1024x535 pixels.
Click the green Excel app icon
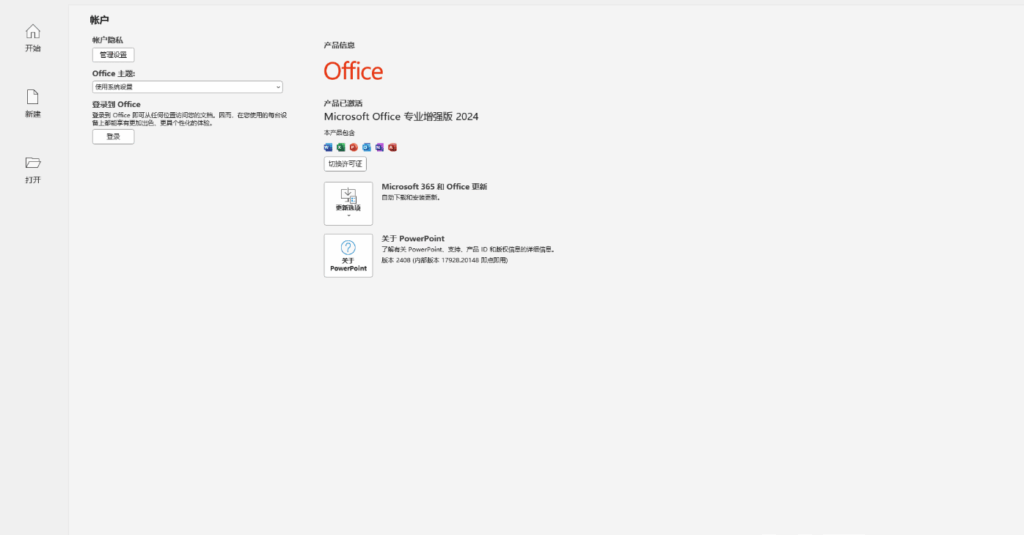click(x=341, y=147)
